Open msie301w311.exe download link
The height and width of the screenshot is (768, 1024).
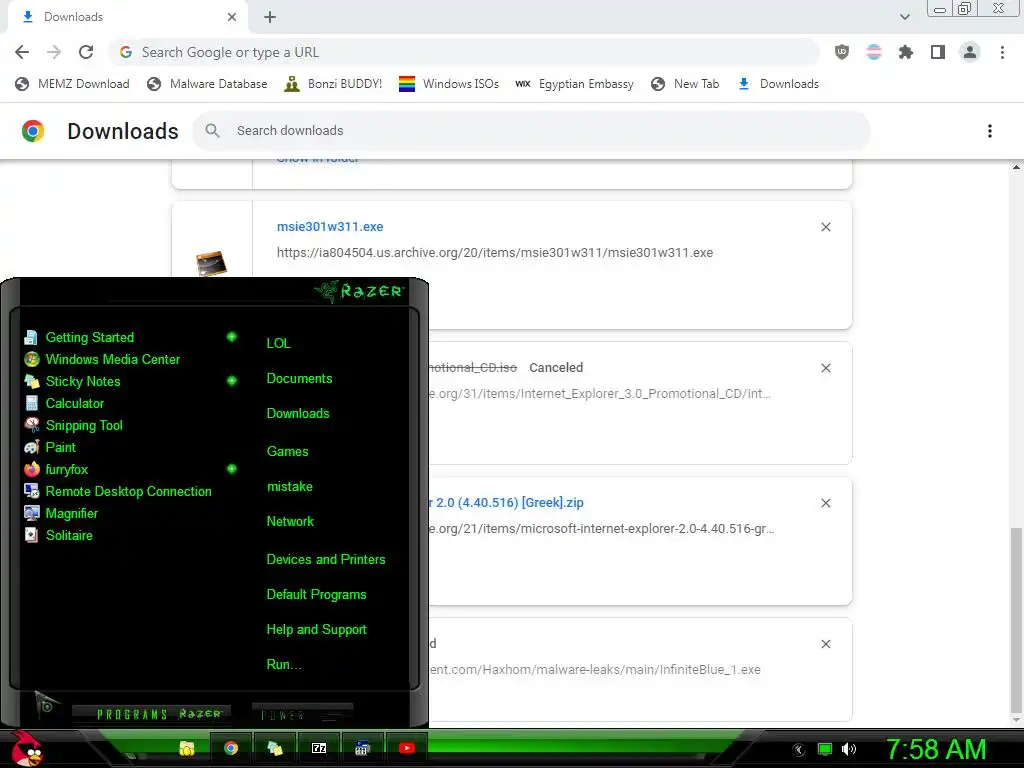click(330, 227)
